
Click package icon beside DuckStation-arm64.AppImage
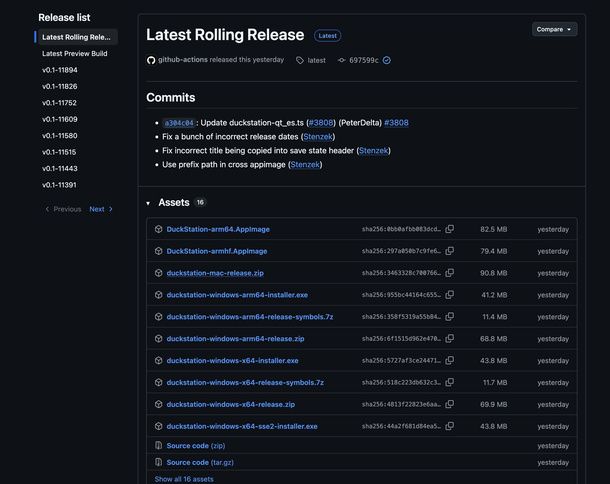click(158, 229)
